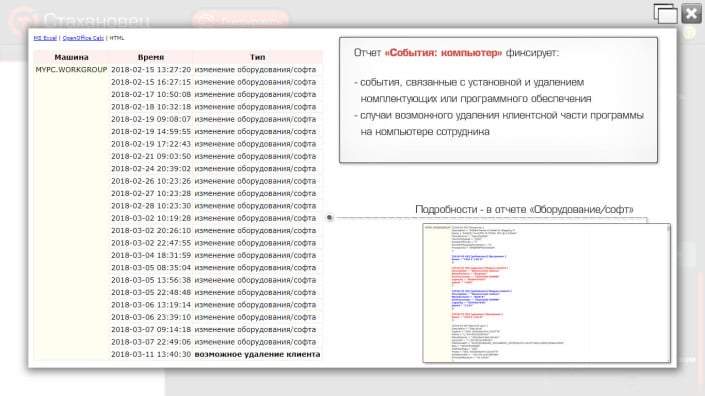Screen dimensions: 705x396
Task: Click the open-in-new-window icon at top right
Action: [665, 13]
